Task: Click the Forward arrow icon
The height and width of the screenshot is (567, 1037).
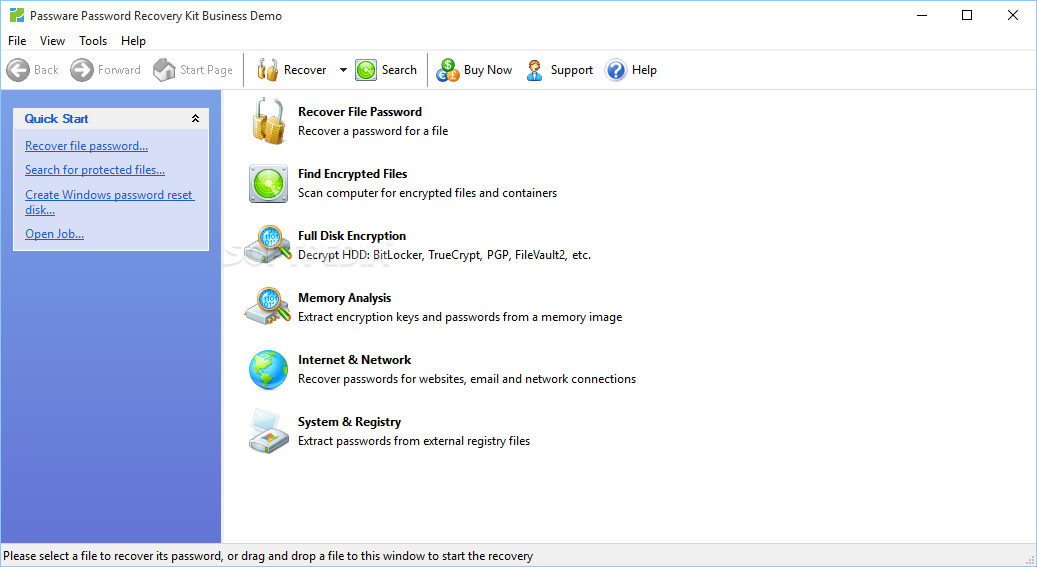Action: pyautogui.click(x=82, y=69)
